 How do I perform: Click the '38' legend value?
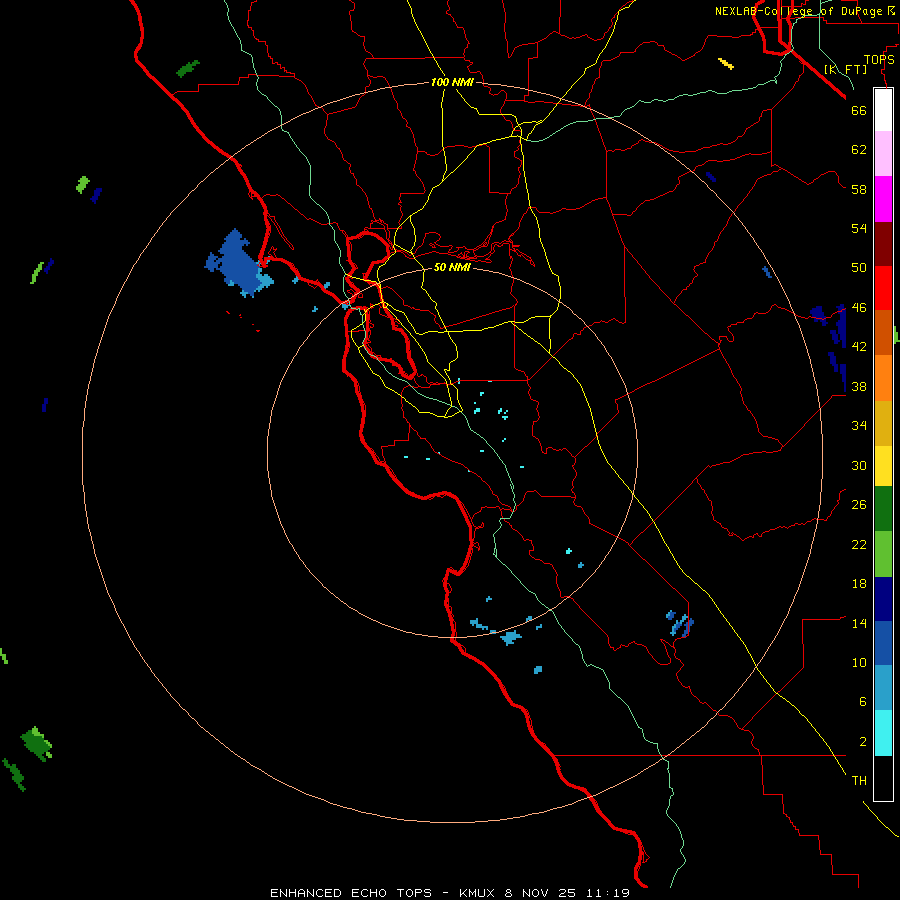coord(859,386)
